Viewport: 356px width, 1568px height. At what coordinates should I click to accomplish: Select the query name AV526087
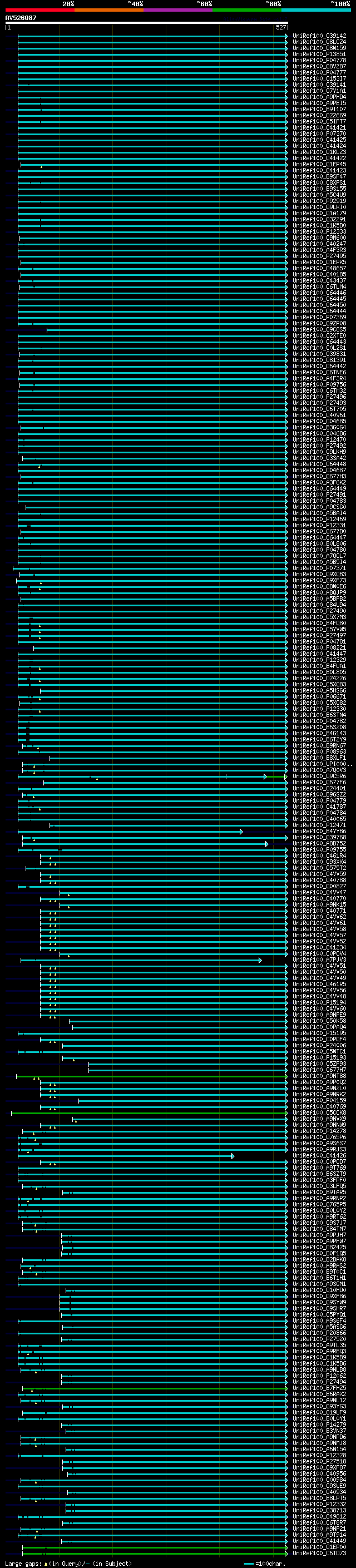coord(21,18)
